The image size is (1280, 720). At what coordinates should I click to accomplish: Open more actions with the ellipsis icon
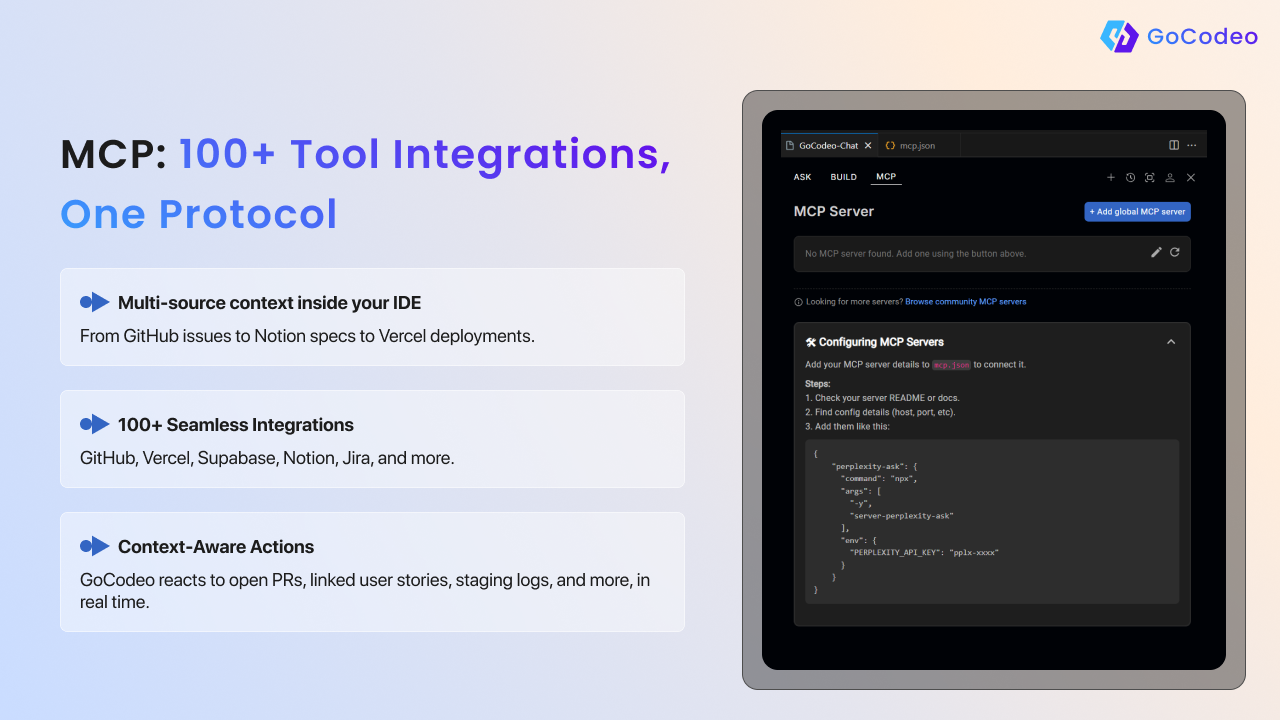coord(1192,145)
